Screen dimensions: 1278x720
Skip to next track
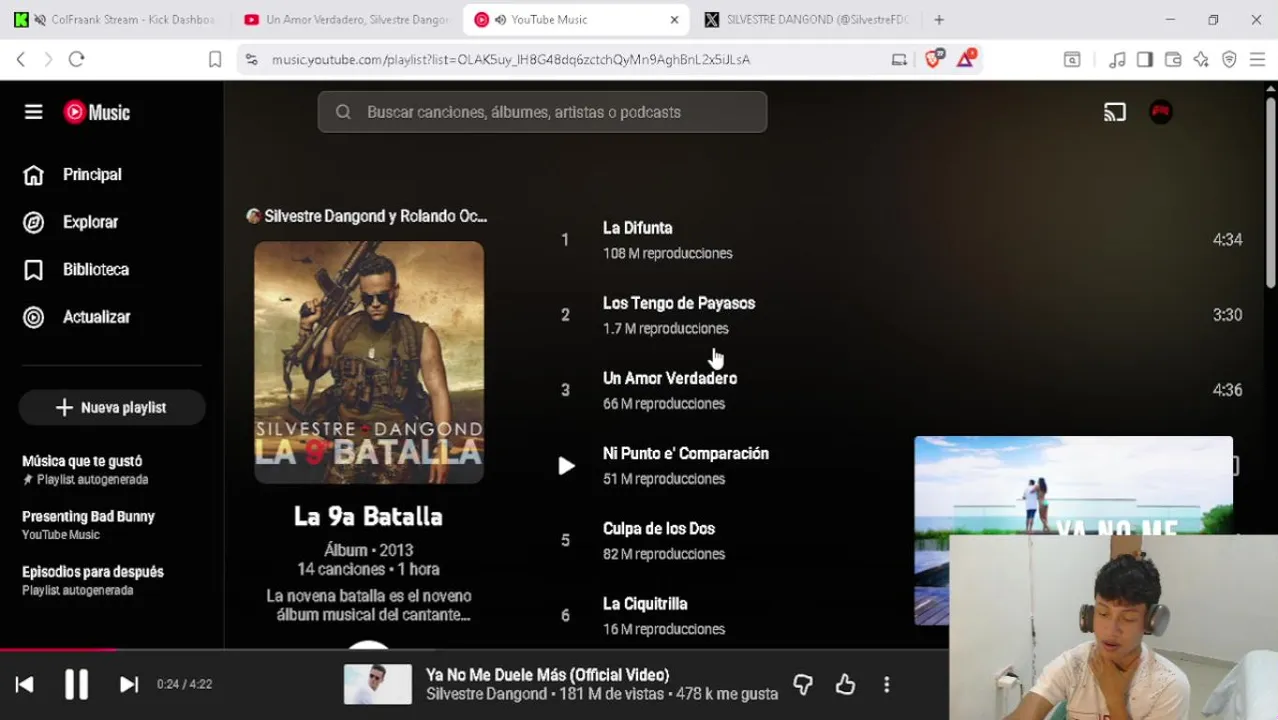[129, 684]
